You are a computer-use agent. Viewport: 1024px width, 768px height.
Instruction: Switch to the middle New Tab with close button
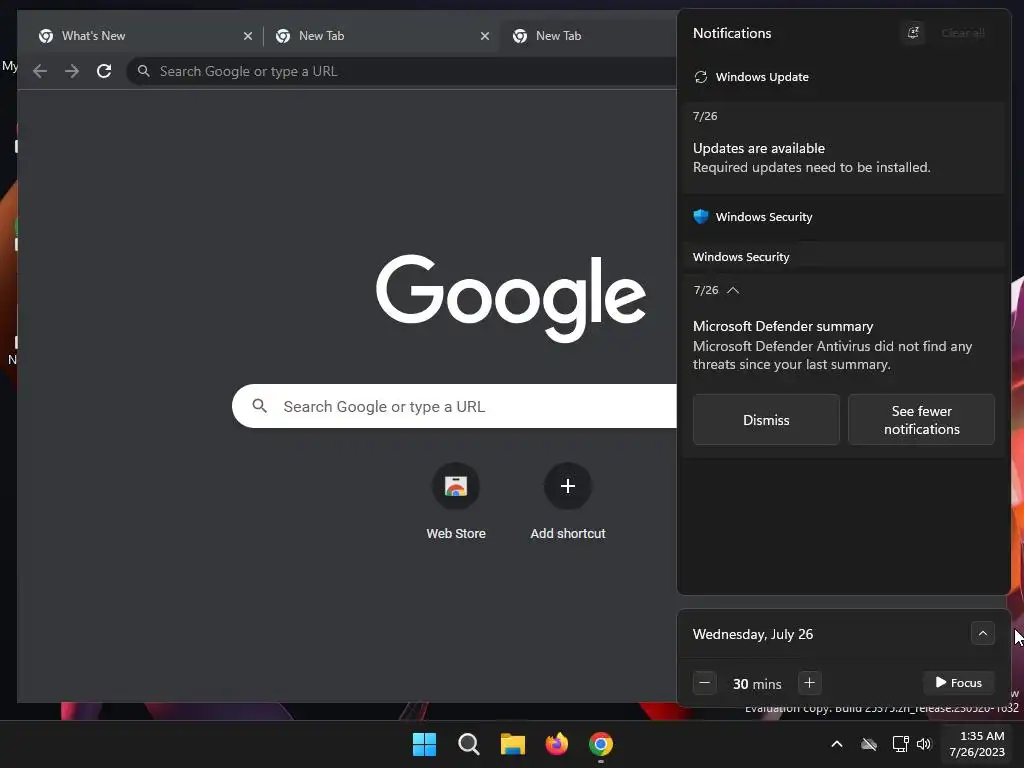(x=382, y=36)
